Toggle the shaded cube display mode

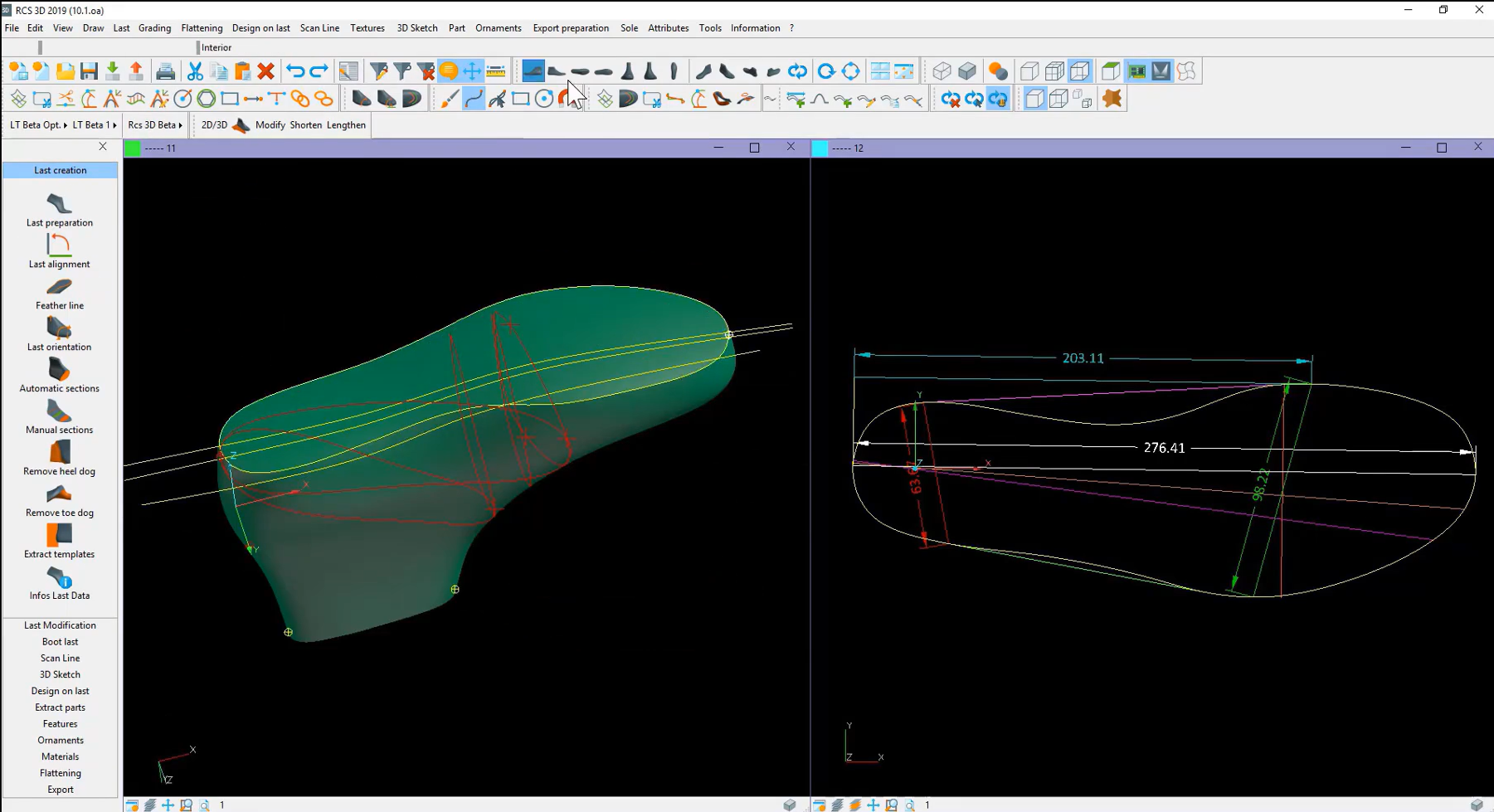967,71
